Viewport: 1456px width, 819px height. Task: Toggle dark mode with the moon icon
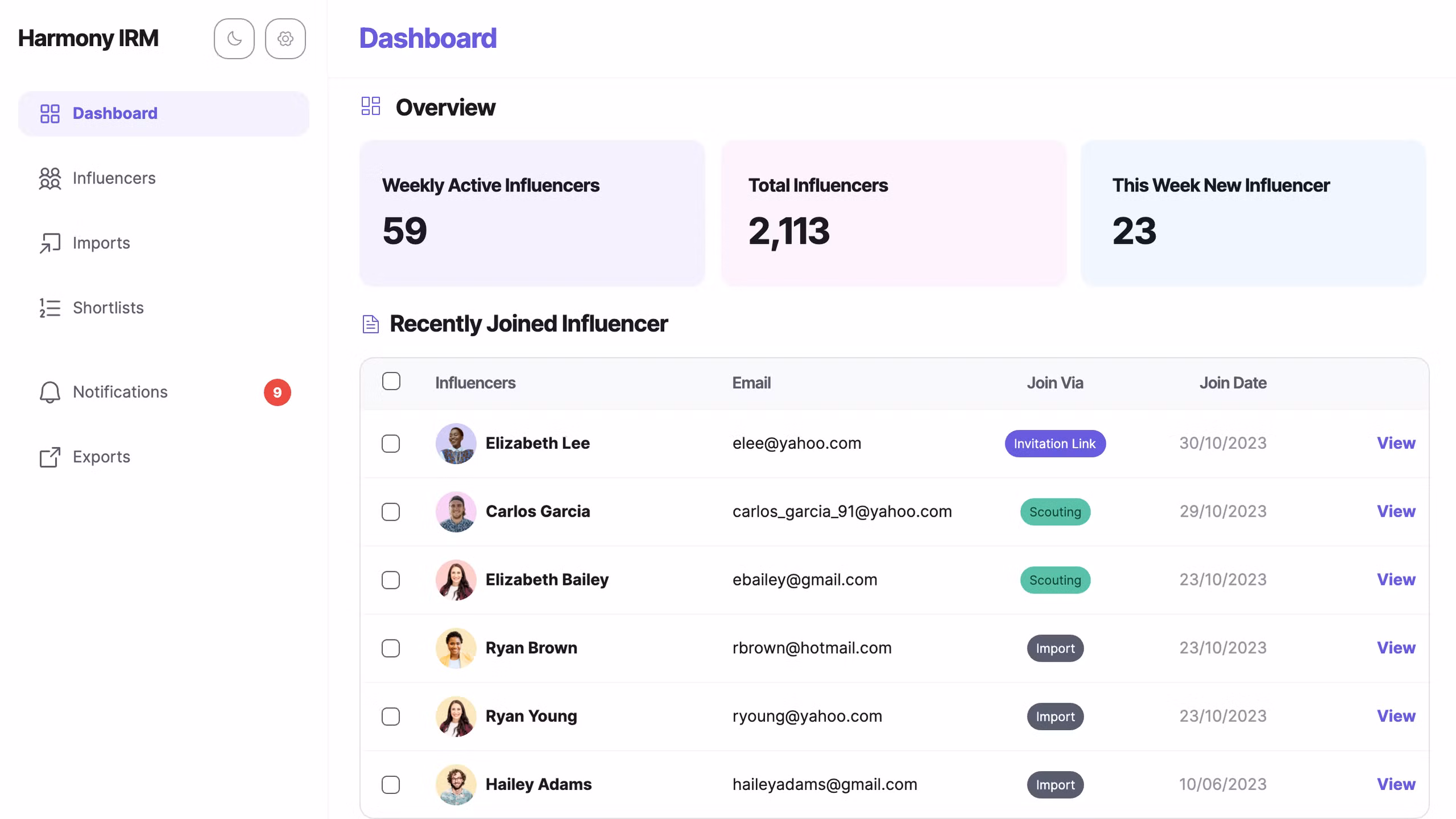coord(234,38)
